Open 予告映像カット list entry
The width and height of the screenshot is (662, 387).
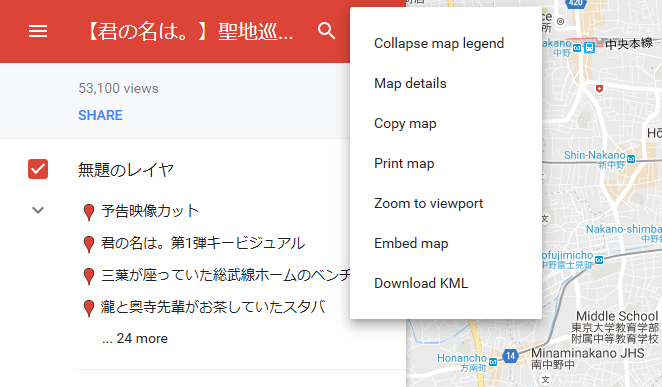(150, 211)
